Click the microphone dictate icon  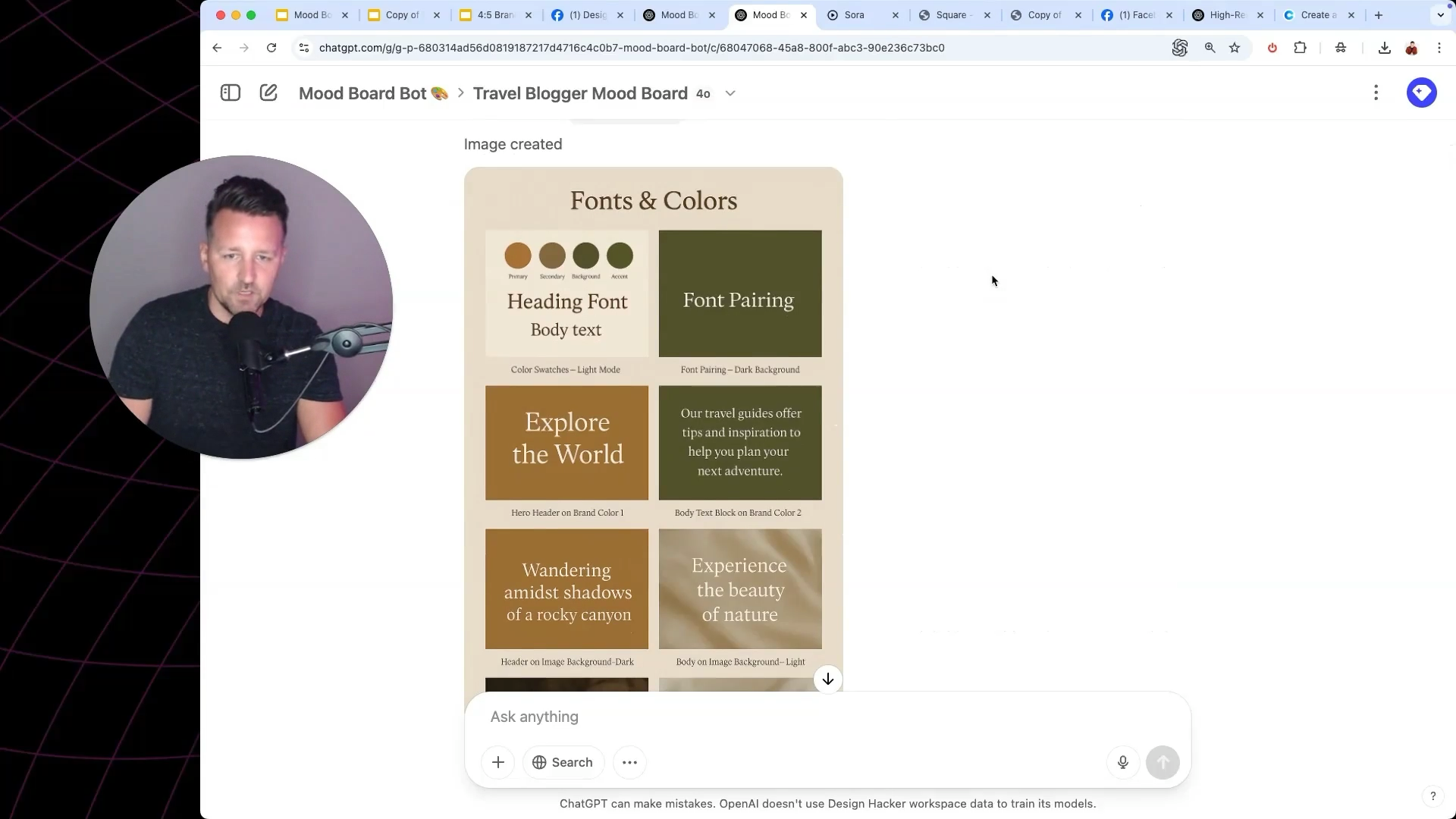point(1123,762)
